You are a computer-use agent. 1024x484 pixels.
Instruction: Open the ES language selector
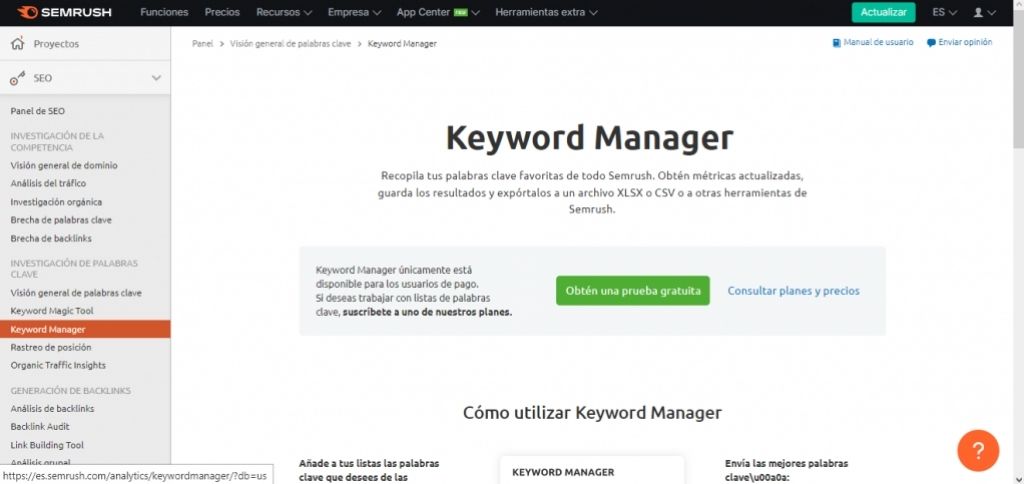click(944, 12)
